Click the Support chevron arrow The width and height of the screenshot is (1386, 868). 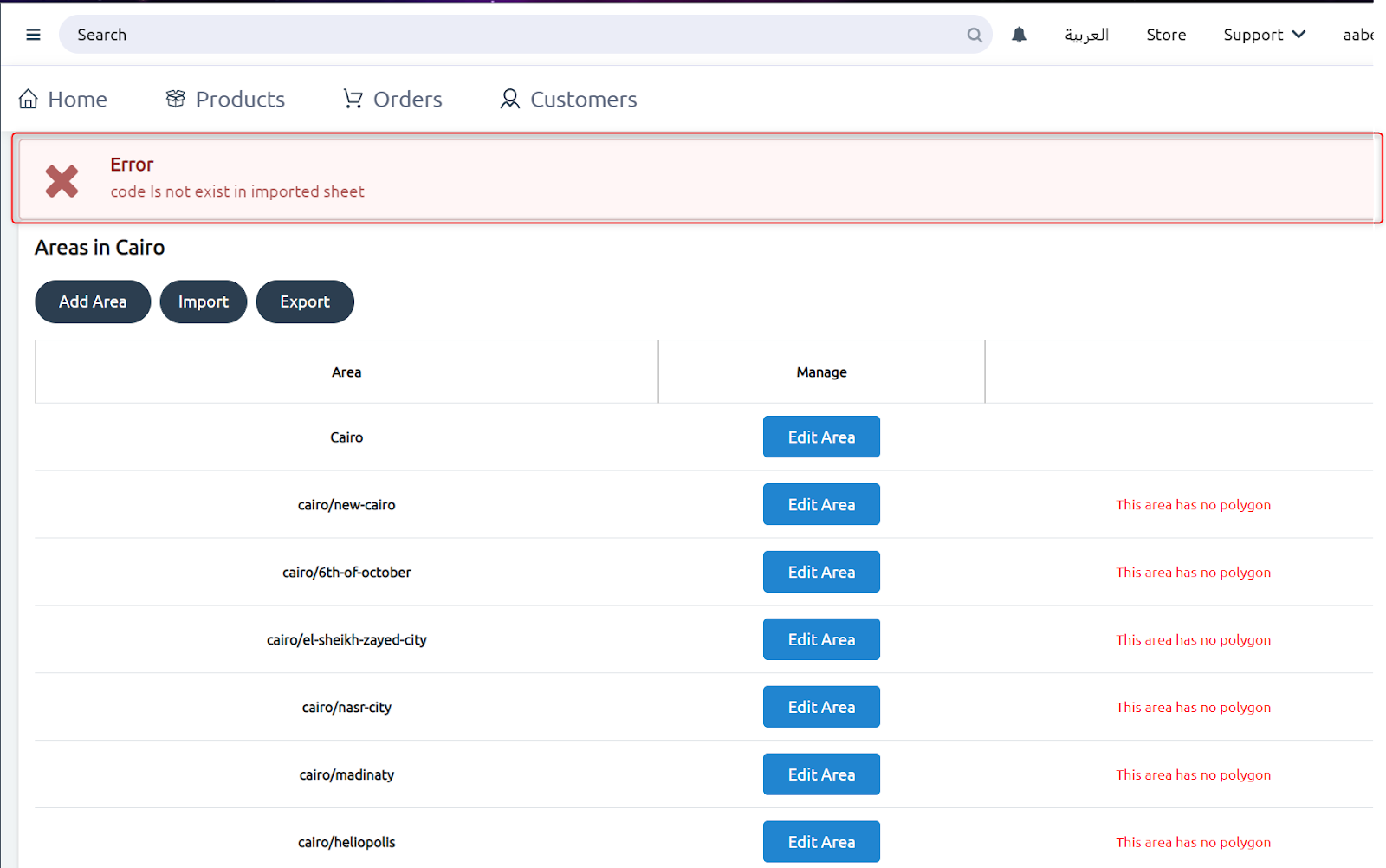click(x=1299, y=35)
